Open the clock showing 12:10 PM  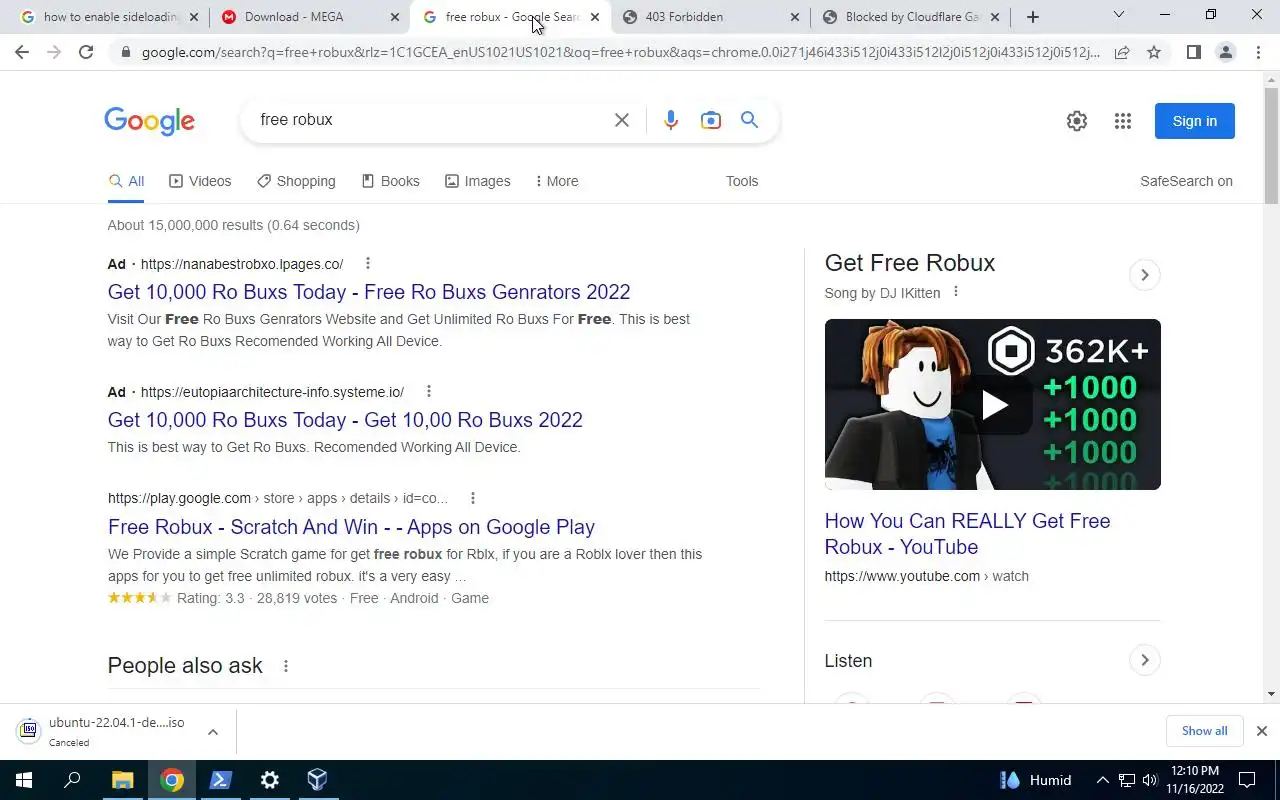(x=1194, y=780)
